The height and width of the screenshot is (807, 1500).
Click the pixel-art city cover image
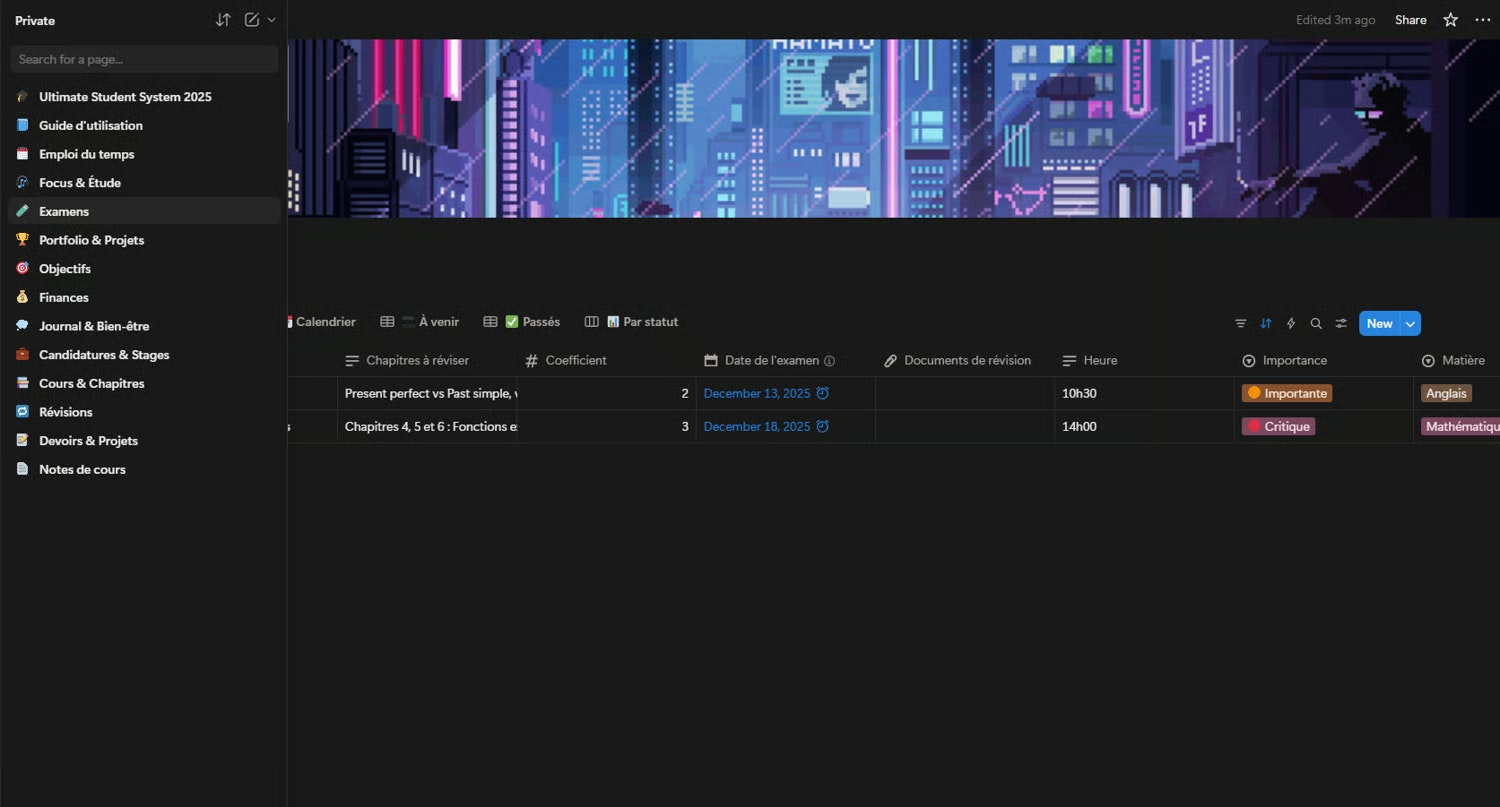tap(894, 128)
